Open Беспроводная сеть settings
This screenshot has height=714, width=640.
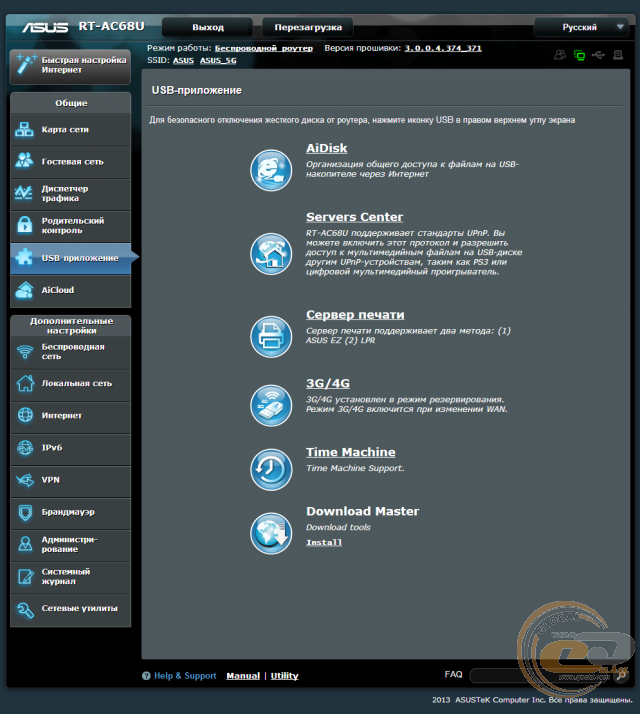(x=71, y=352)
